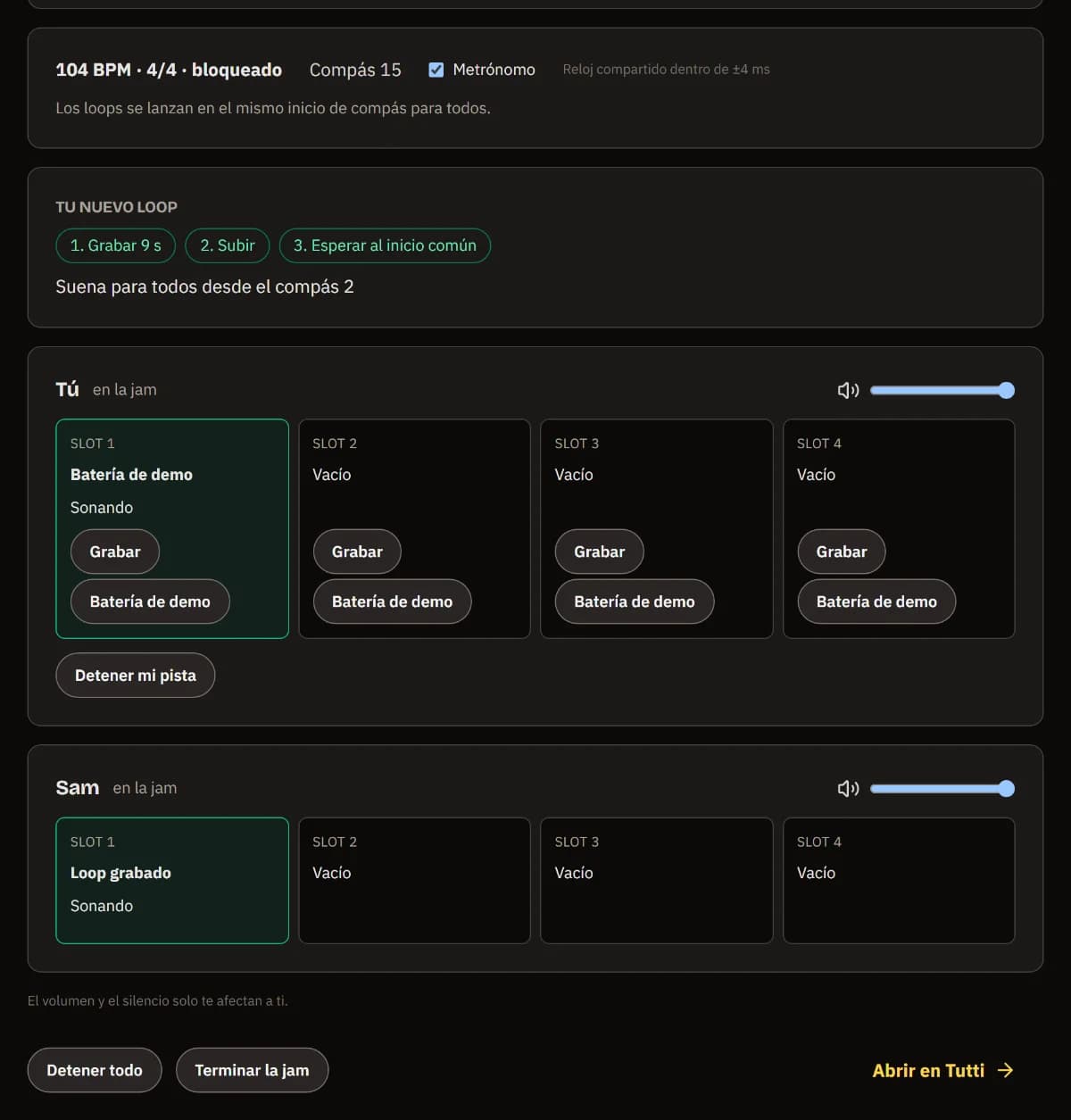Load Batería de demo in your Slot 2

pos(393,601)
